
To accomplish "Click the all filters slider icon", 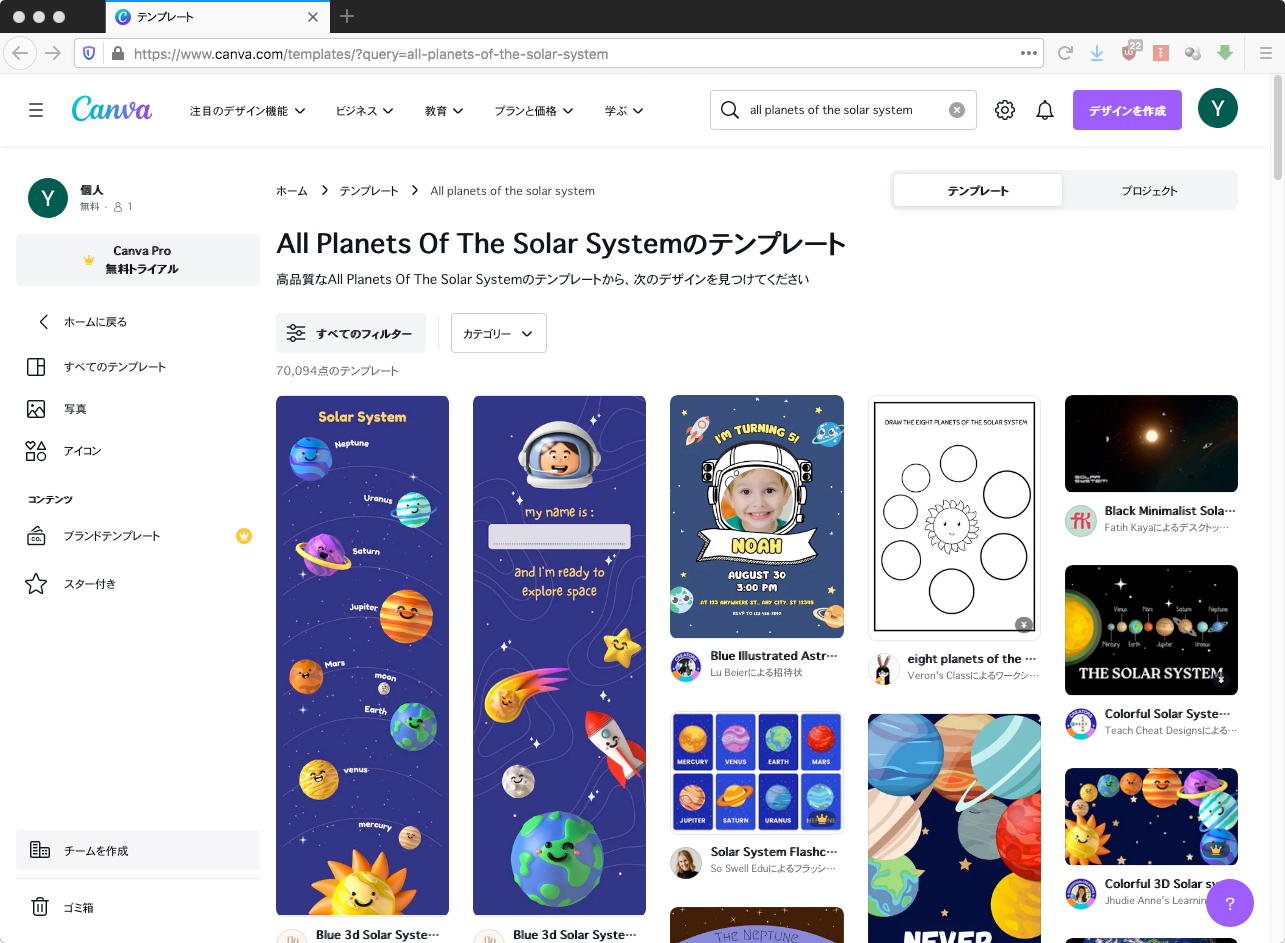I will click(x=296, y=333).
